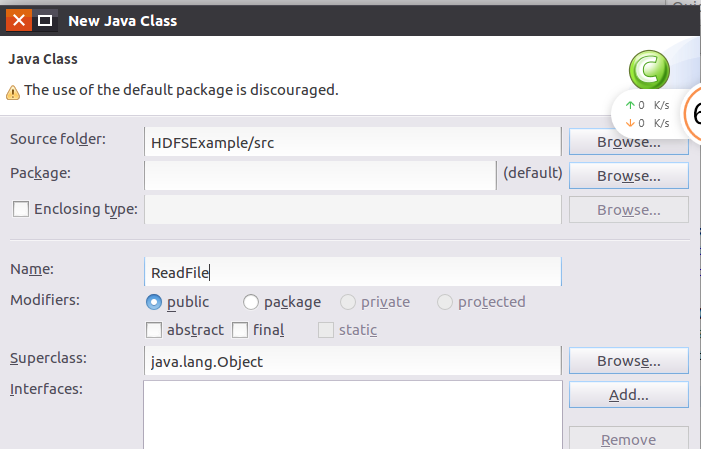Screen dimensions: 701x449
Task: Browse for the Source folder
Action: (x=628, y=142)
